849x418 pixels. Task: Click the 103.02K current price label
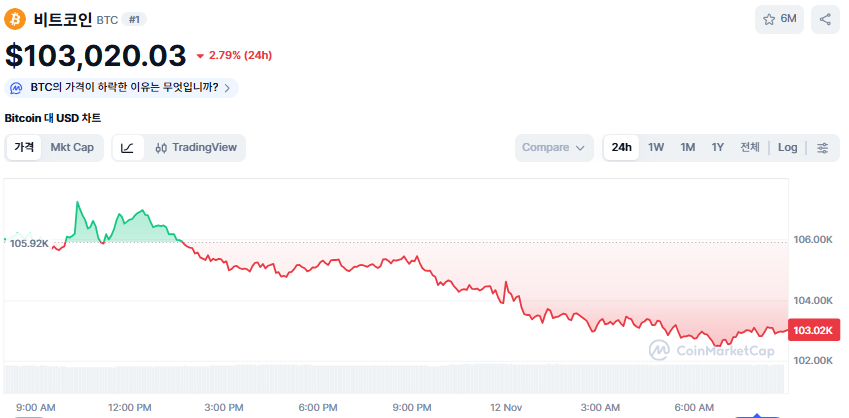pos(813,331)
